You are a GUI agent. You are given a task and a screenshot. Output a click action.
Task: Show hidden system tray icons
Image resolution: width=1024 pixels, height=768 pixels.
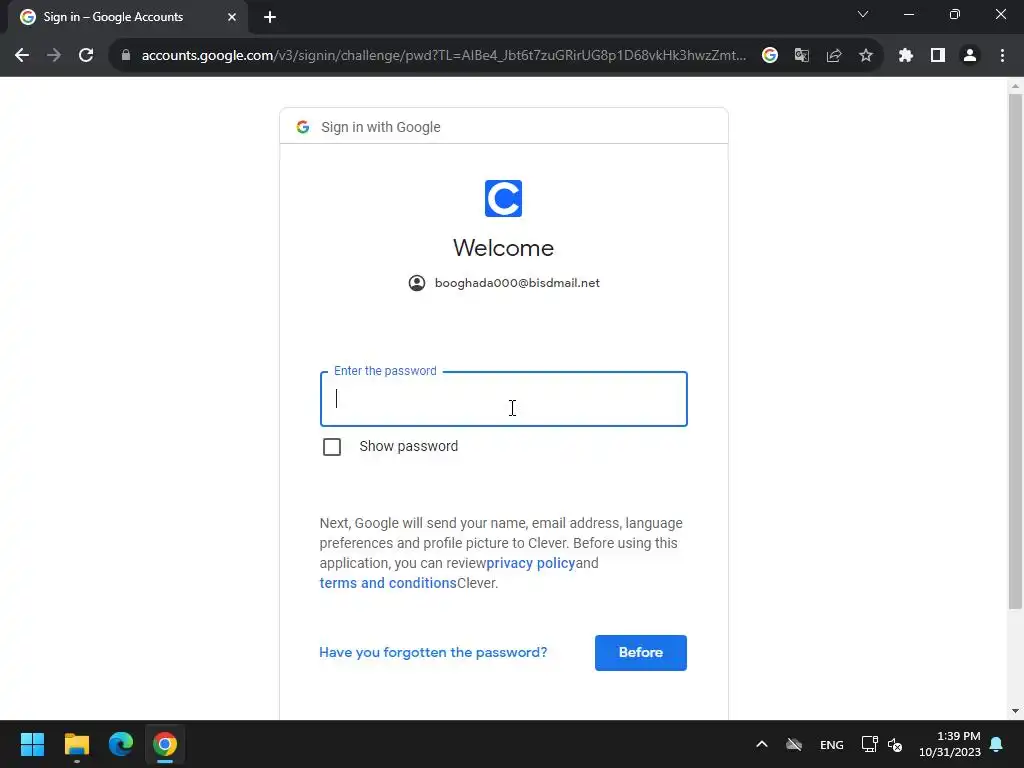click(761, 744)
